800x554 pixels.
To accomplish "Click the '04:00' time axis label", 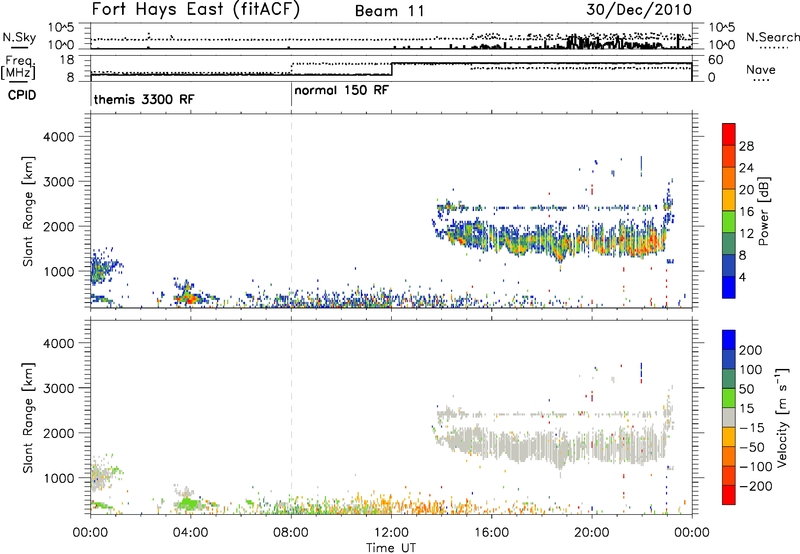I will tap(191, 533).
